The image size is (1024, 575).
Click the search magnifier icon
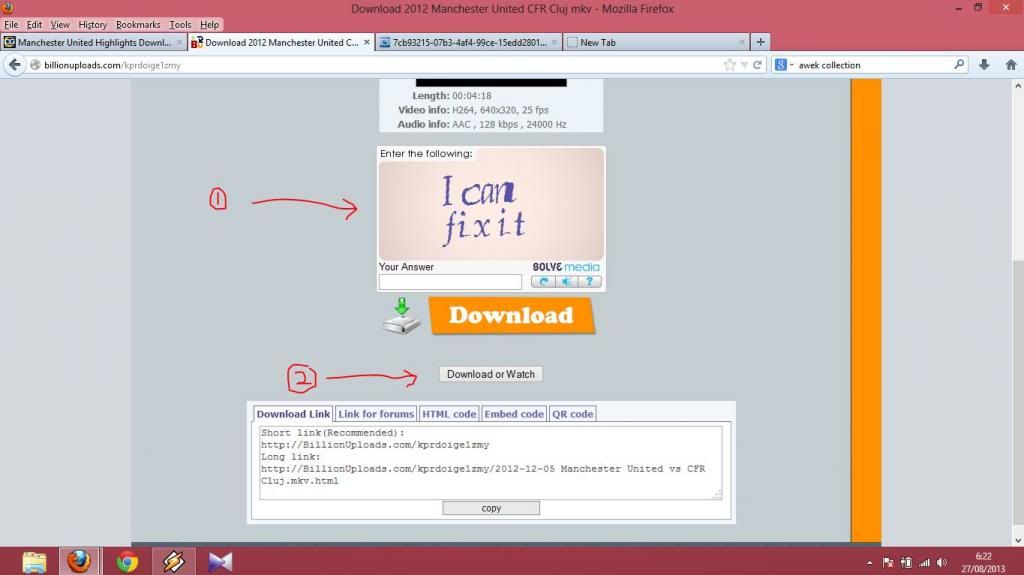[959, 65]
